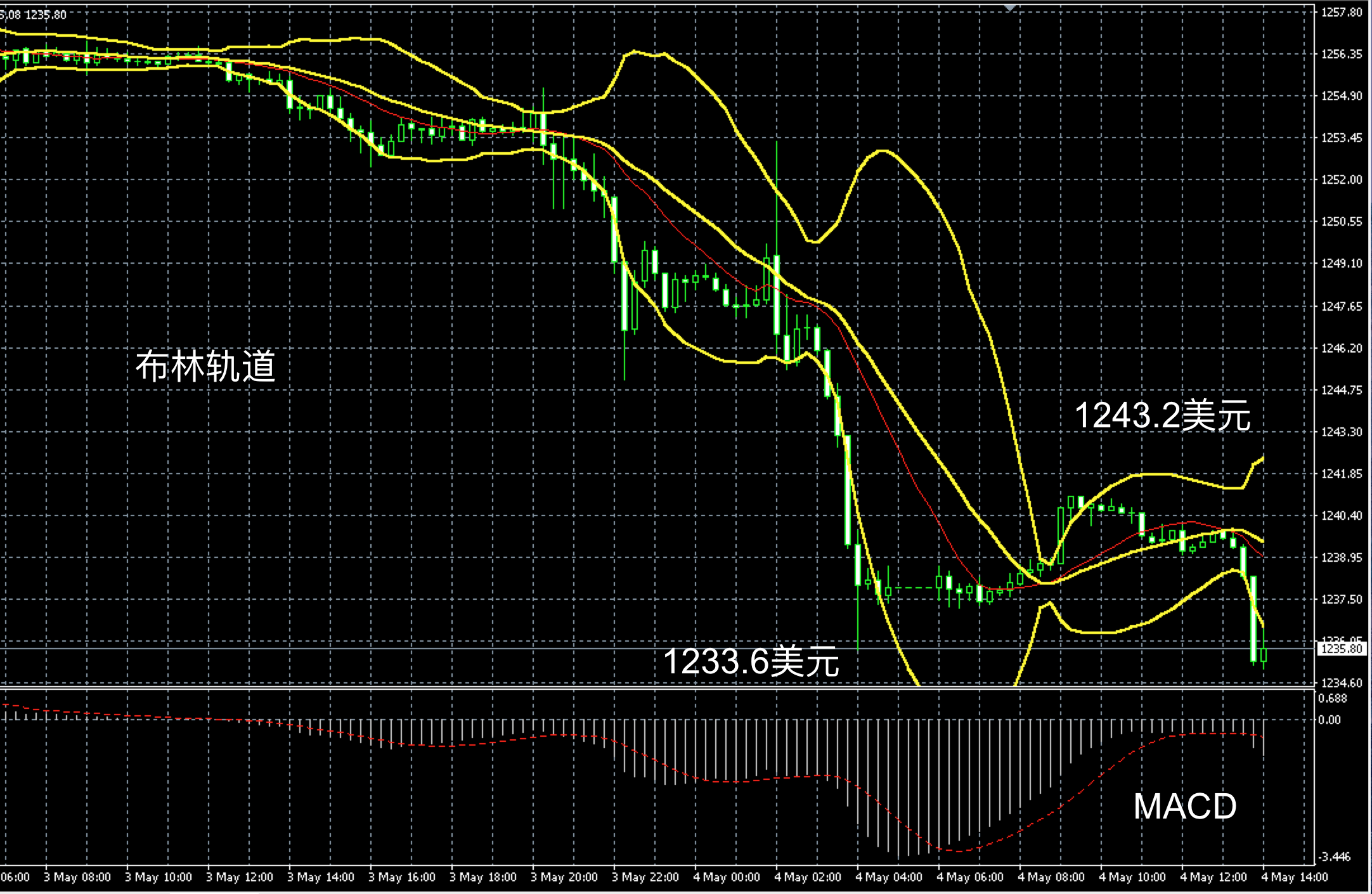Click the 1257.80 price scale label

click(x=1342, y=12)
